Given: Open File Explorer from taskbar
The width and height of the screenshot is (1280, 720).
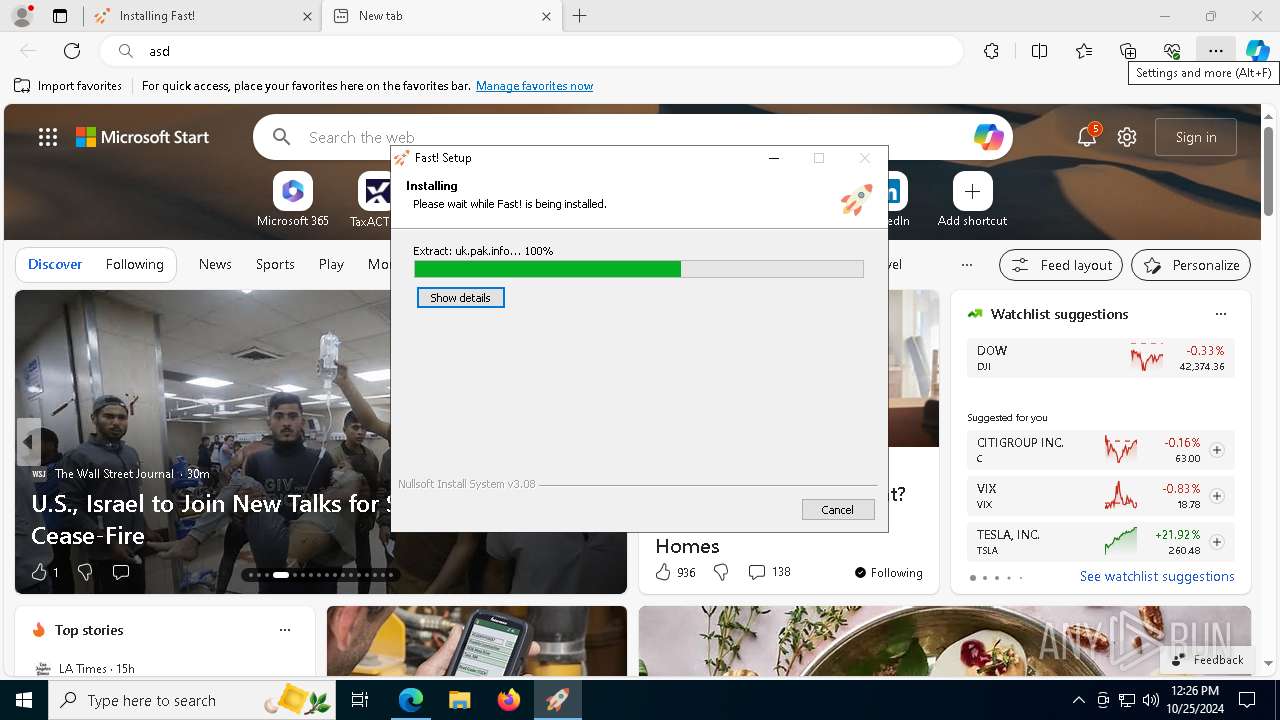Looking at the screenshot, I should (460, 700).
